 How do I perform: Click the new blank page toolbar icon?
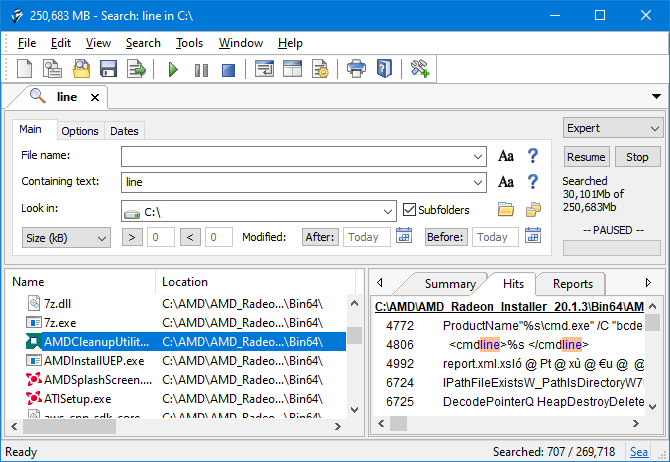[25, 69]
